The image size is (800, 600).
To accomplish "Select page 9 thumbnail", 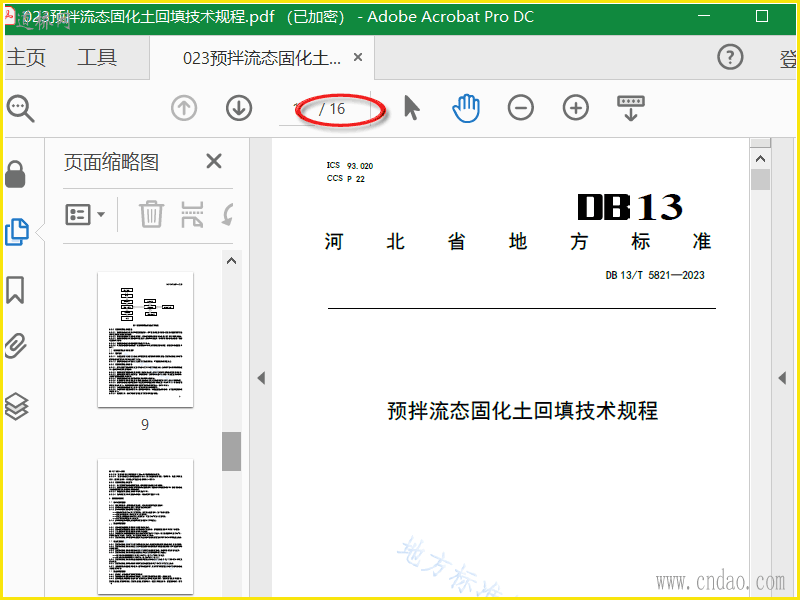I will [x=145, y=339].
